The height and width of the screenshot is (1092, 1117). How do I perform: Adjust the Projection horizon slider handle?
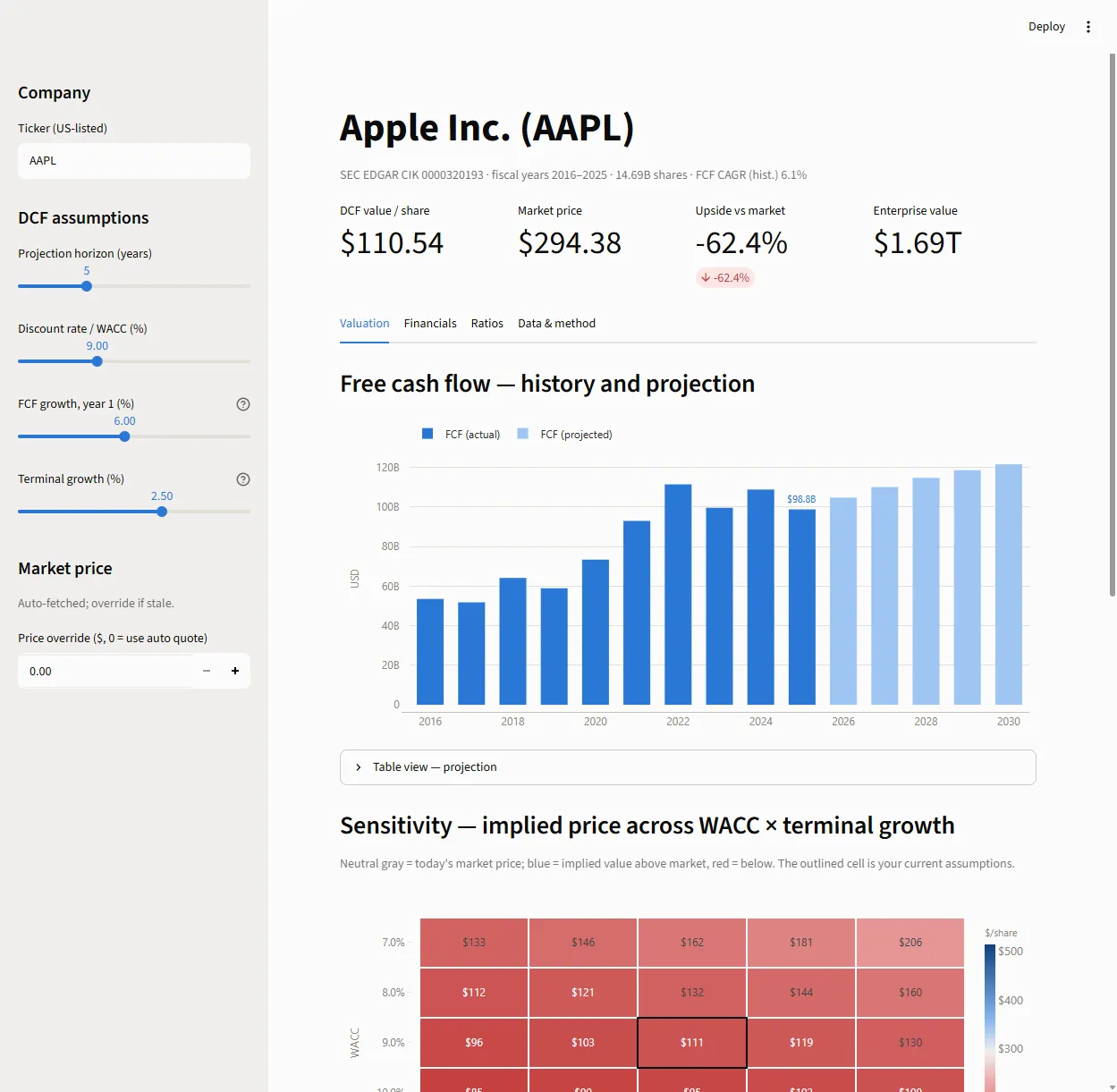(87, 286)
